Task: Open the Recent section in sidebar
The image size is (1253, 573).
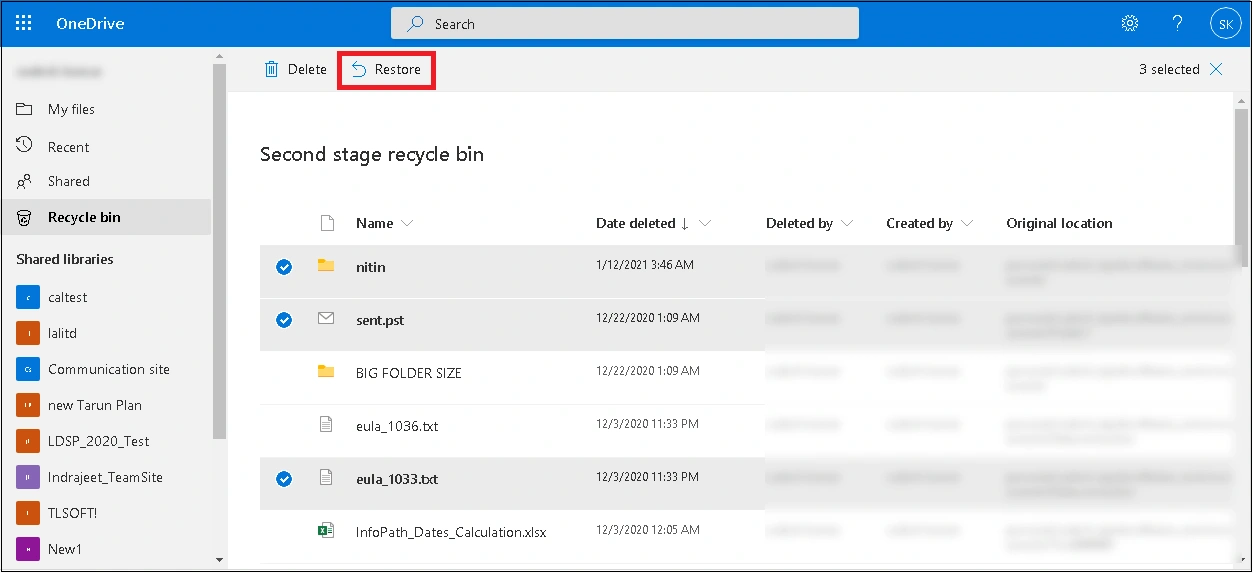Action: [x=68, y=147]
